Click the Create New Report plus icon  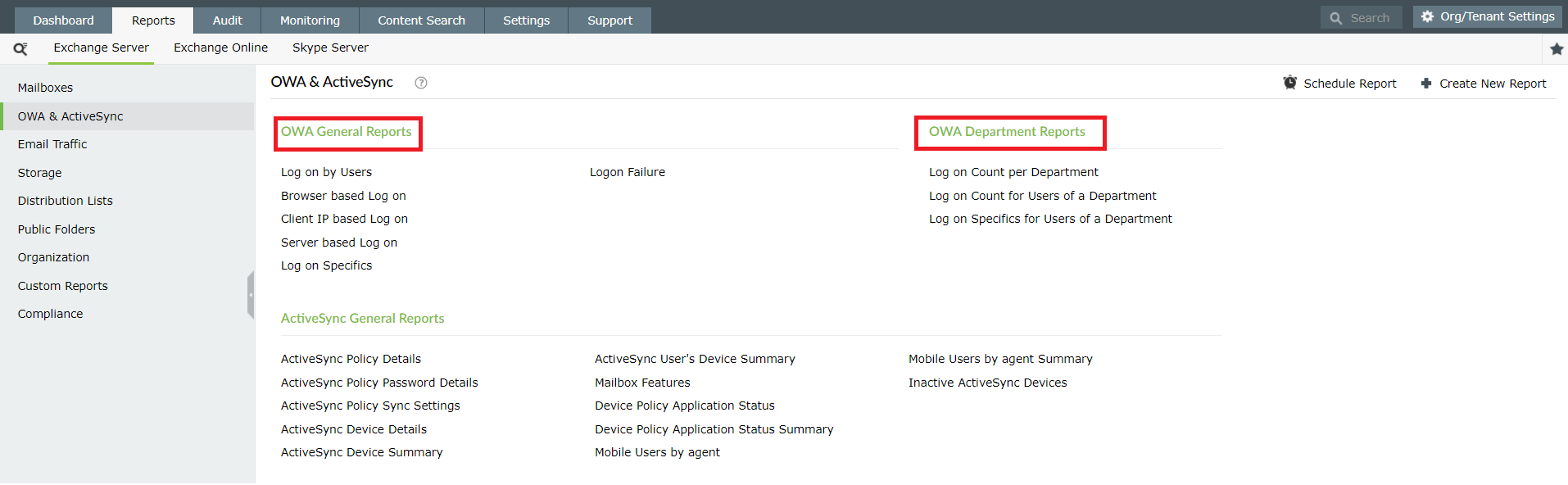[x=1426, y=84]
